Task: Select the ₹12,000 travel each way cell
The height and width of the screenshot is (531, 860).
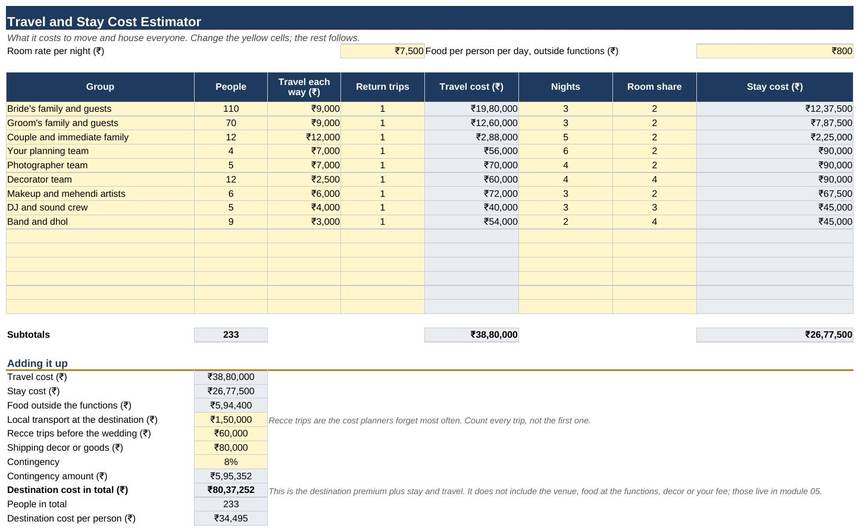Action: [x=304, y=137]
